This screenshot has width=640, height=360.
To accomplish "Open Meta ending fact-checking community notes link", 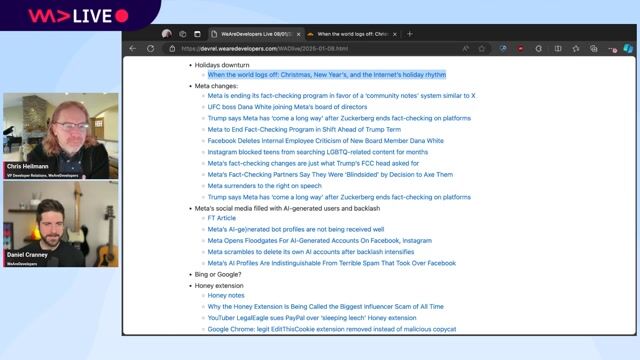I will [x=341, y=96].
